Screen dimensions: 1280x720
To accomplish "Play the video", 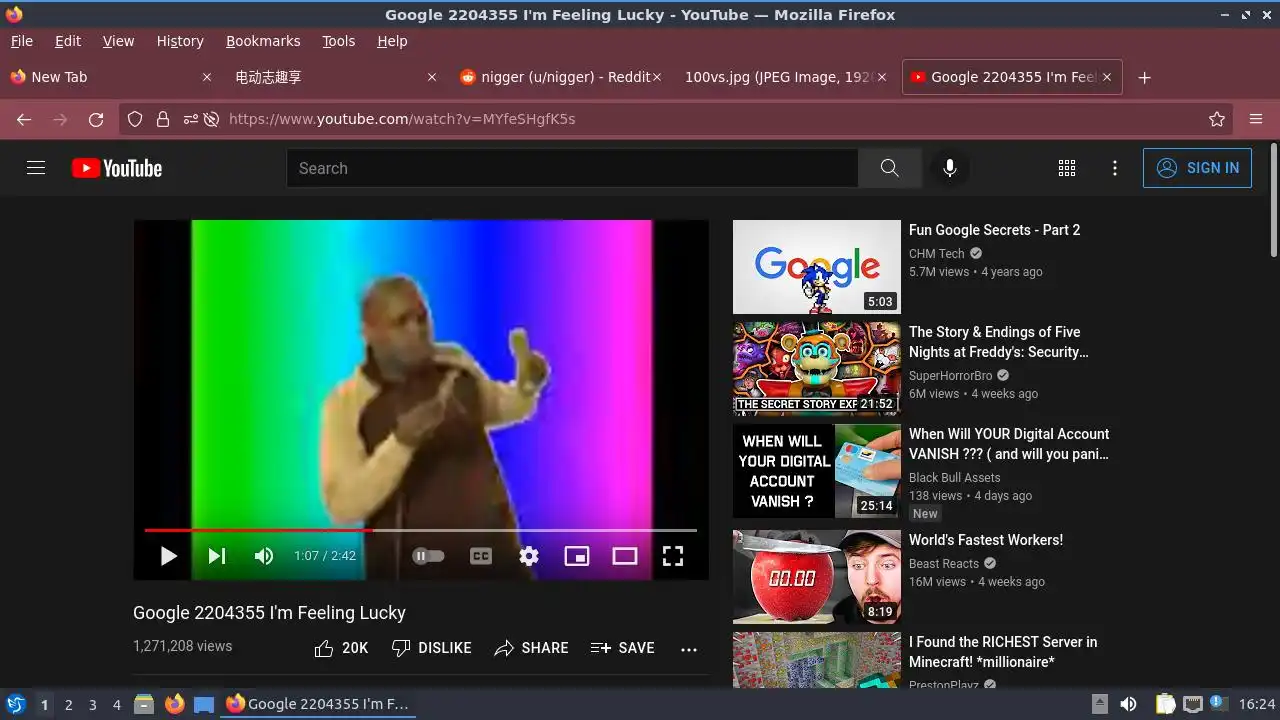I will point(168,556).
